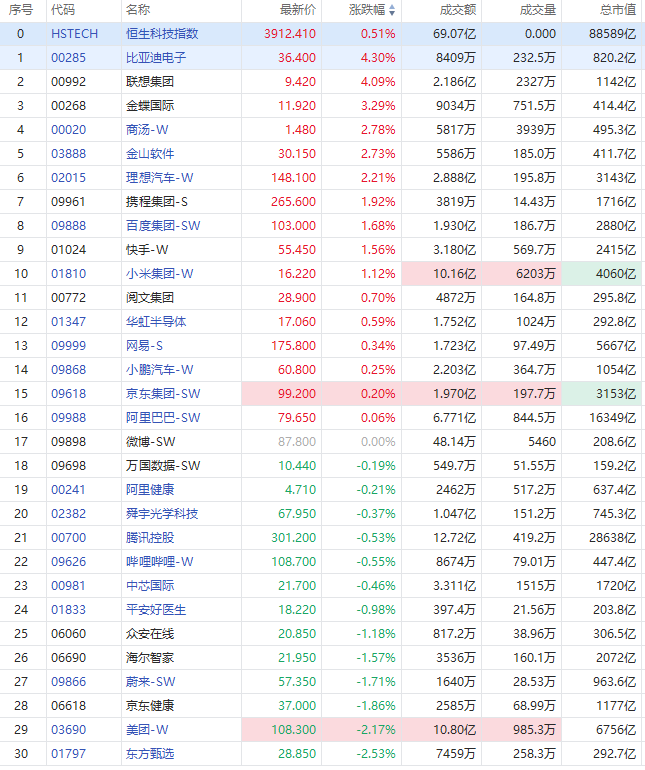645x770 pixels.
Task: Select 海尔智家 row name
Action: tap(150, 658)
